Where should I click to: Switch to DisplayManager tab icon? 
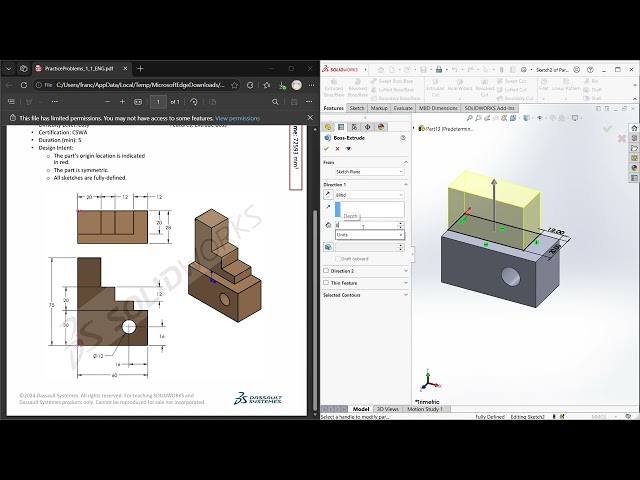[x=381, y=127]
